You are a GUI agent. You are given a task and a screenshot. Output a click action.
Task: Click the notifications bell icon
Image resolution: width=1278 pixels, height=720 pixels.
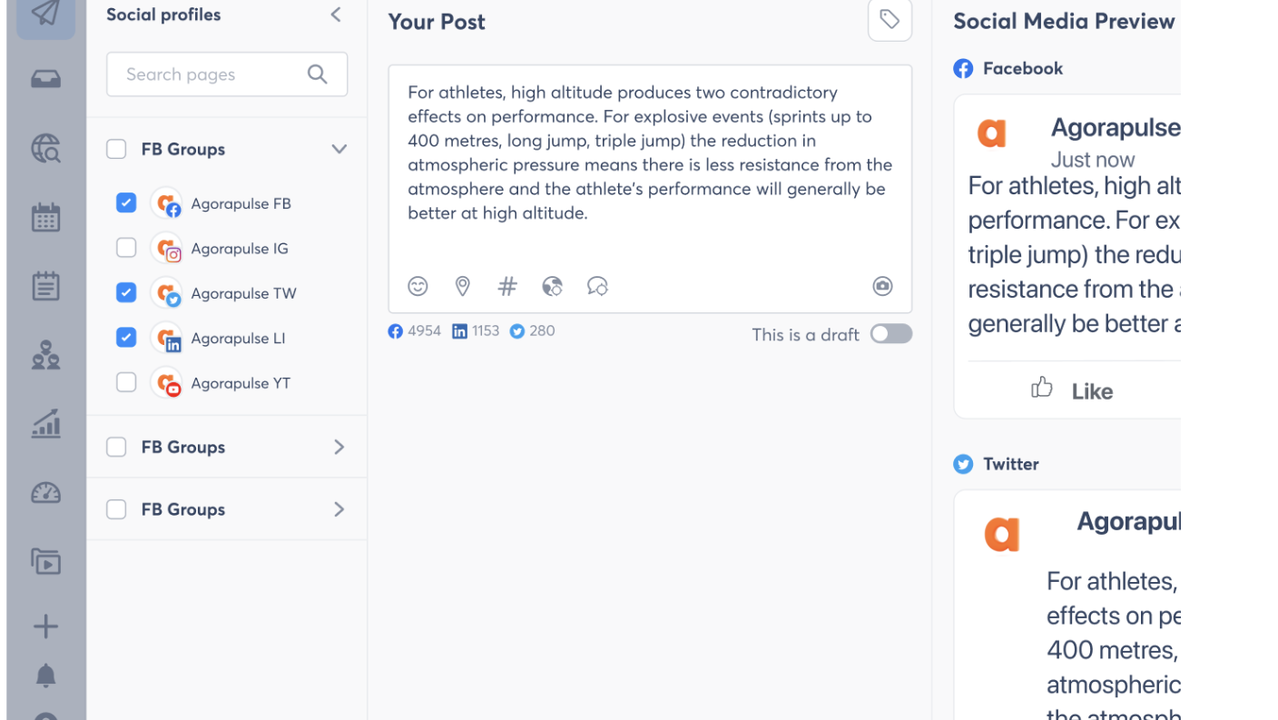click(x=46, y=676)
